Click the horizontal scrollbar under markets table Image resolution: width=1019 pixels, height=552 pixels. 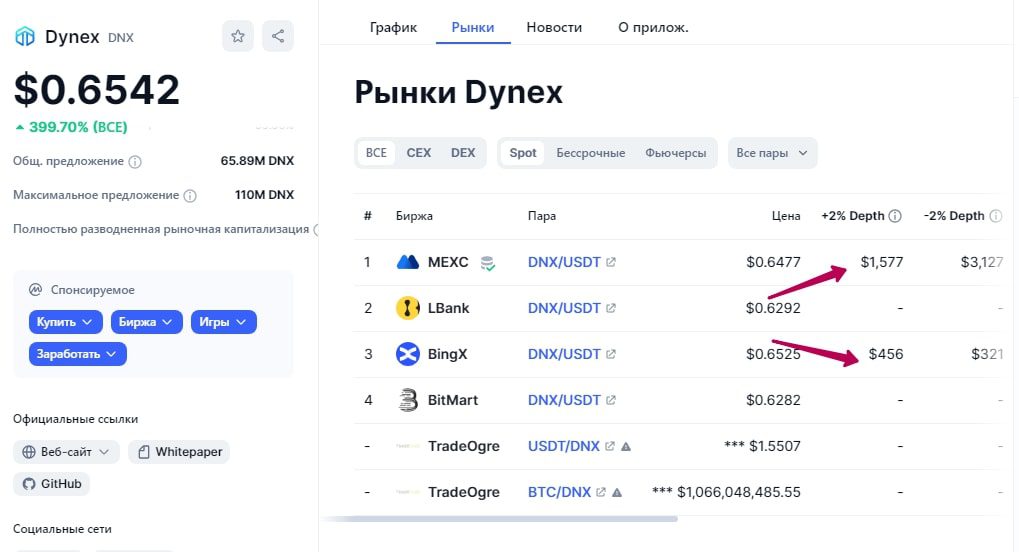click(499, 519)
